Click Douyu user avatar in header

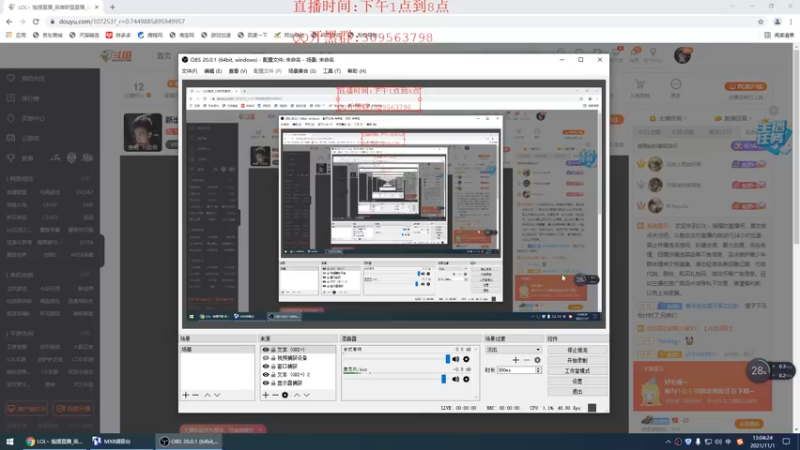click(682, 55)
